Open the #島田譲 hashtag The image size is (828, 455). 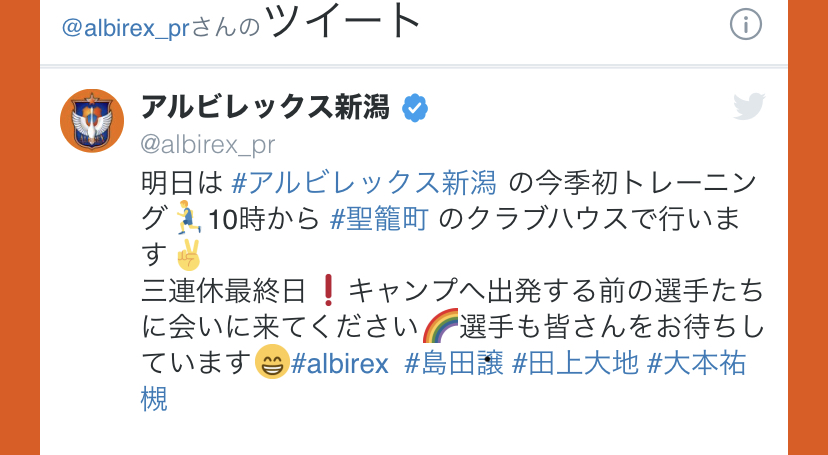click(454, 364)
